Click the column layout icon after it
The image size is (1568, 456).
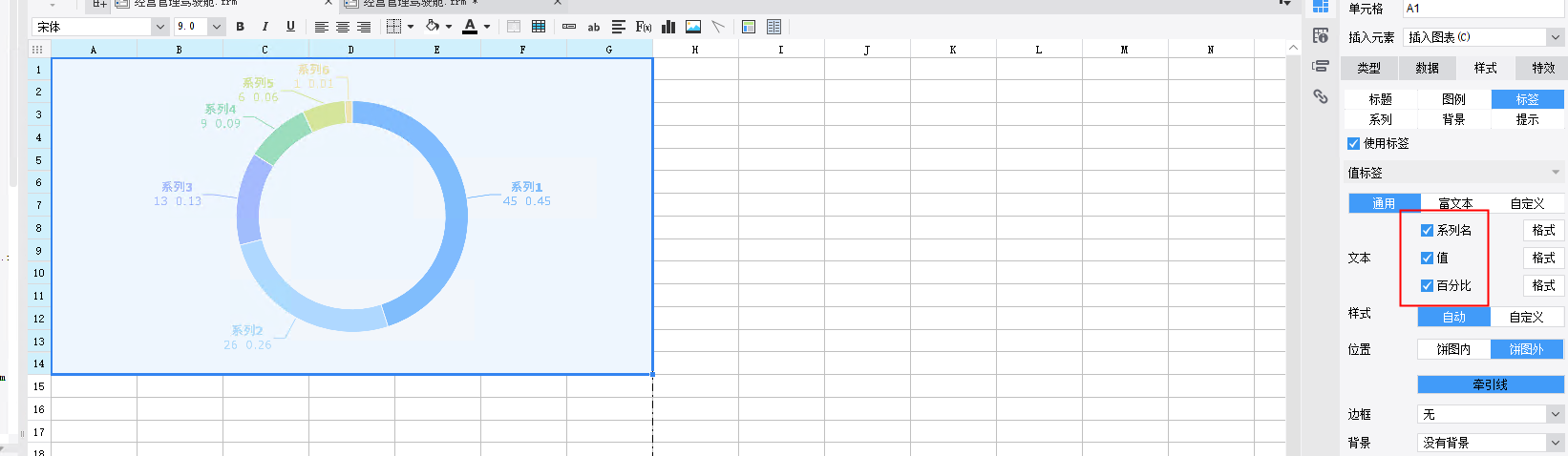[x=774, y=27]
